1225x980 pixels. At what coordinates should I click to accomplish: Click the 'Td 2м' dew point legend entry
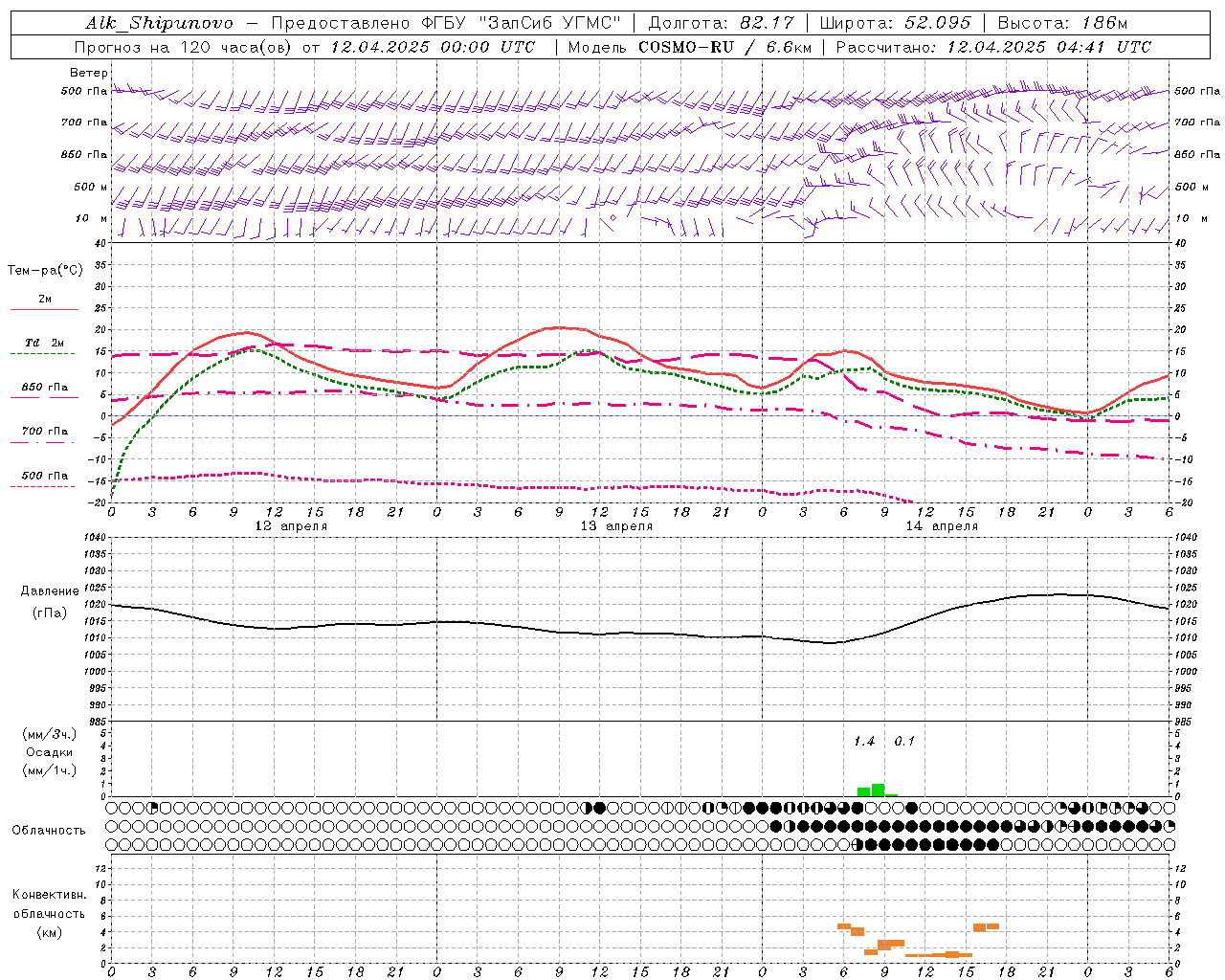coord(45,343)
